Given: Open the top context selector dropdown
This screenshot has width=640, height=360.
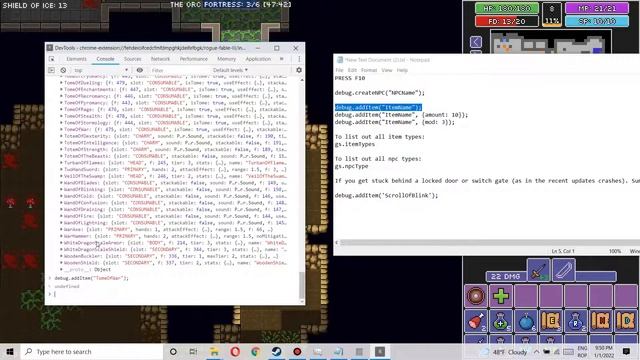Looking at the screenshot, I should click(101, 70).
